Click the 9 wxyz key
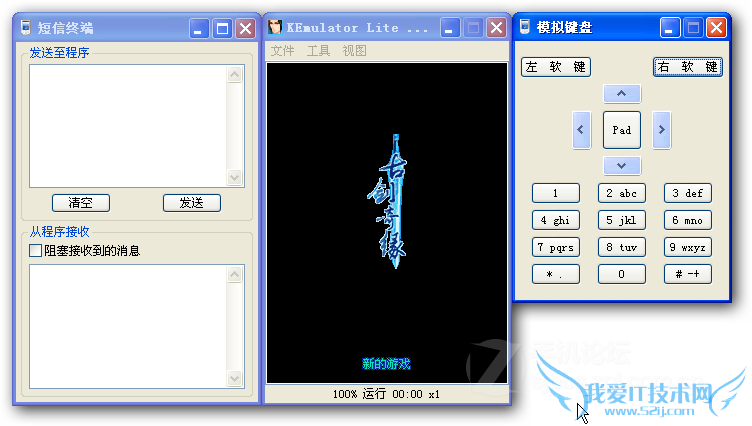 pos(688,248)
